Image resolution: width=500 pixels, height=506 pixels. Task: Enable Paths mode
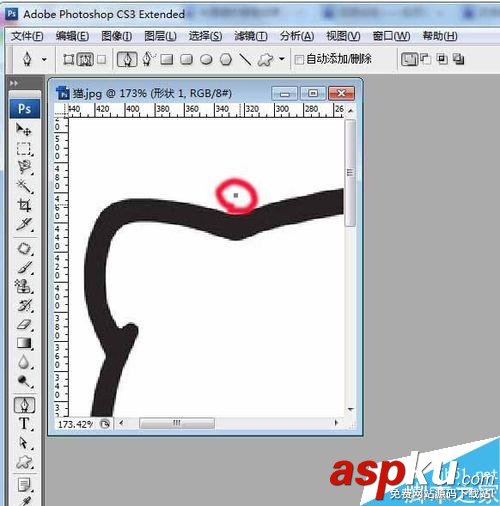click(85, 60)
